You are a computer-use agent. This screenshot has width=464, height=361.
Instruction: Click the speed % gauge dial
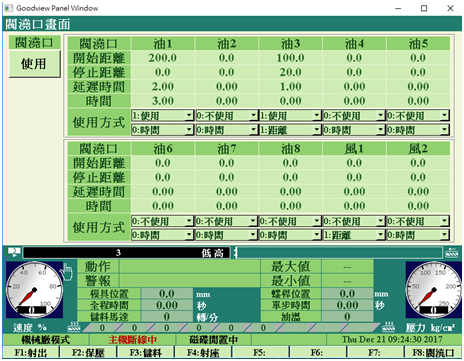34,289
